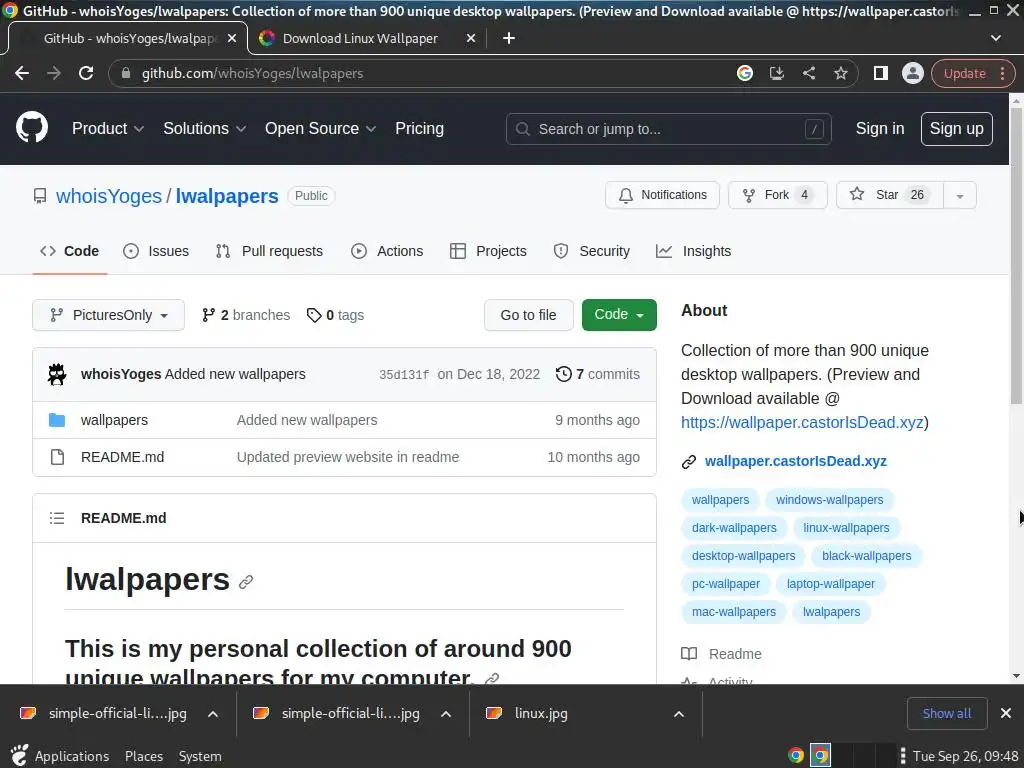1024x768 pixels.
Task: View the 0 tags link
Action: click(336, 315)
